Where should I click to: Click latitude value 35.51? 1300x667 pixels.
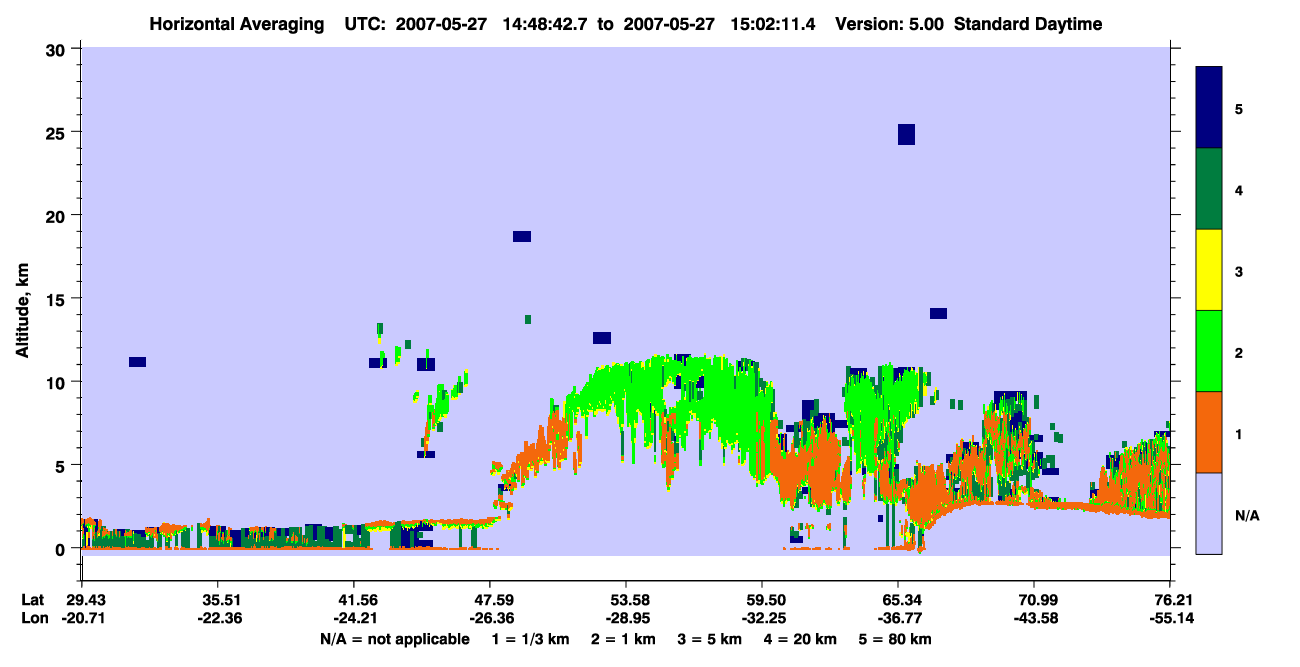coord(218,600)
